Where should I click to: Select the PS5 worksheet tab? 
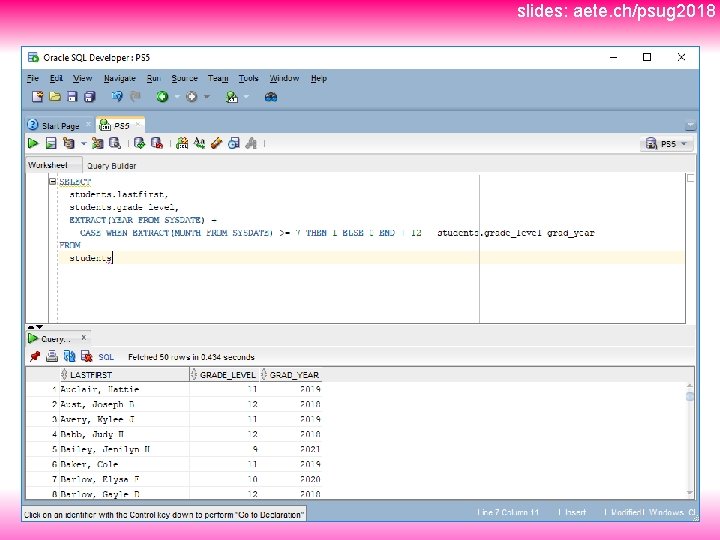click(121, 125)
